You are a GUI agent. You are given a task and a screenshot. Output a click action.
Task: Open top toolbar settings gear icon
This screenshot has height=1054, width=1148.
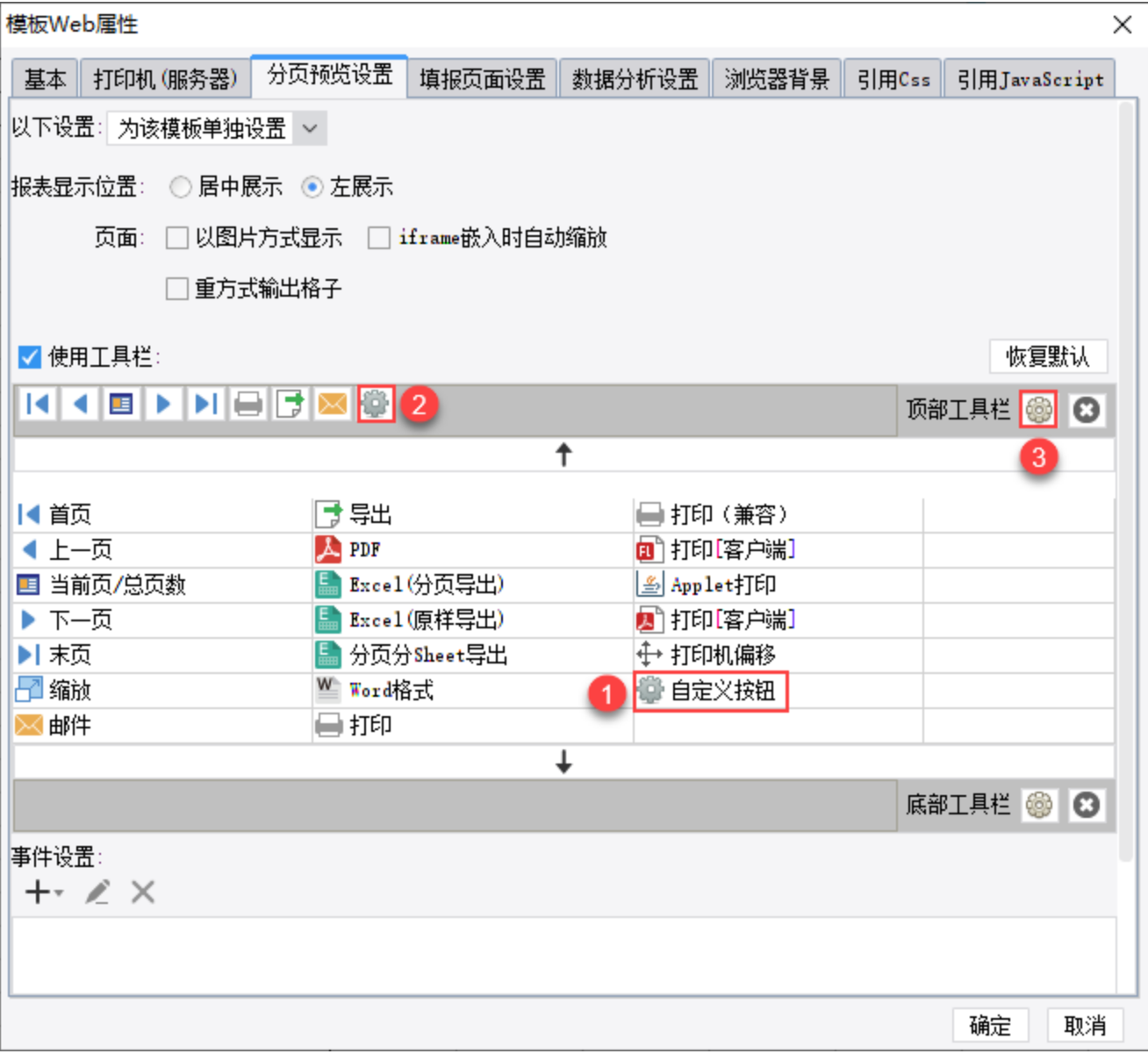(1038, 410)
